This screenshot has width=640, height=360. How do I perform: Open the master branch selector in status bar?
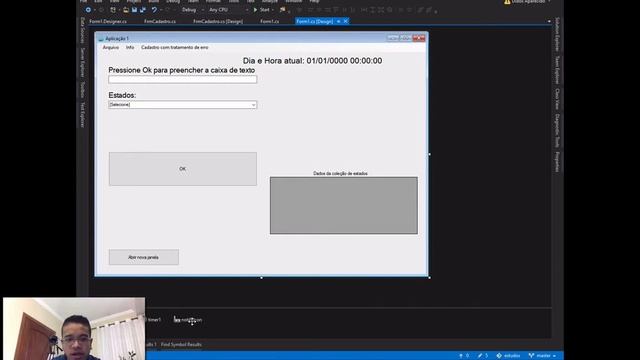pyautogui.click(x=542, y=356)
